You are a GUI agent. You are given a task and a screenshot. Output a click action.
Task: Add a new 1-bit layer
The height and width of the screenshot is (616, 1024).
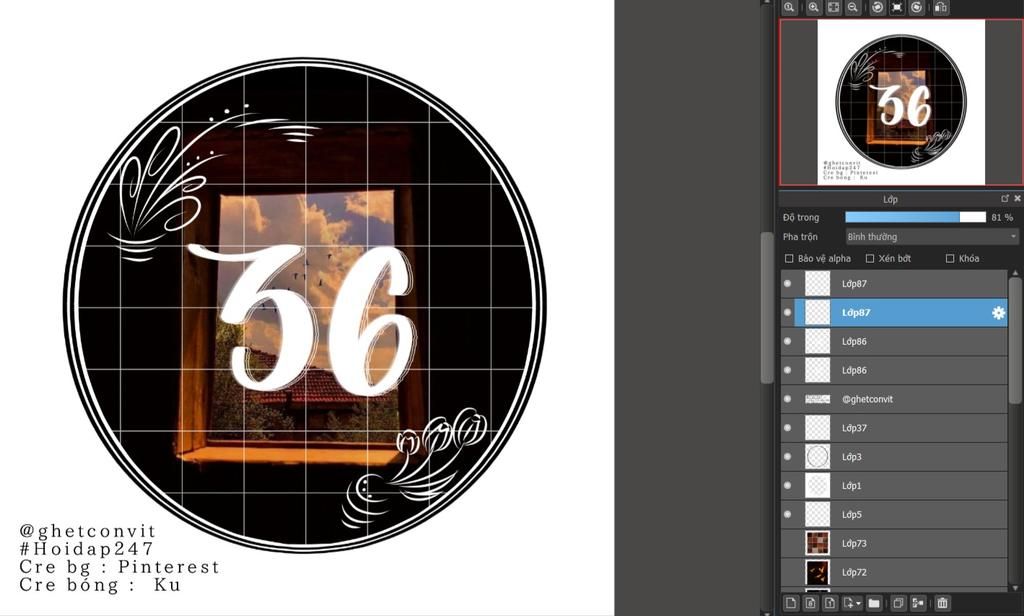click(829, 603)
